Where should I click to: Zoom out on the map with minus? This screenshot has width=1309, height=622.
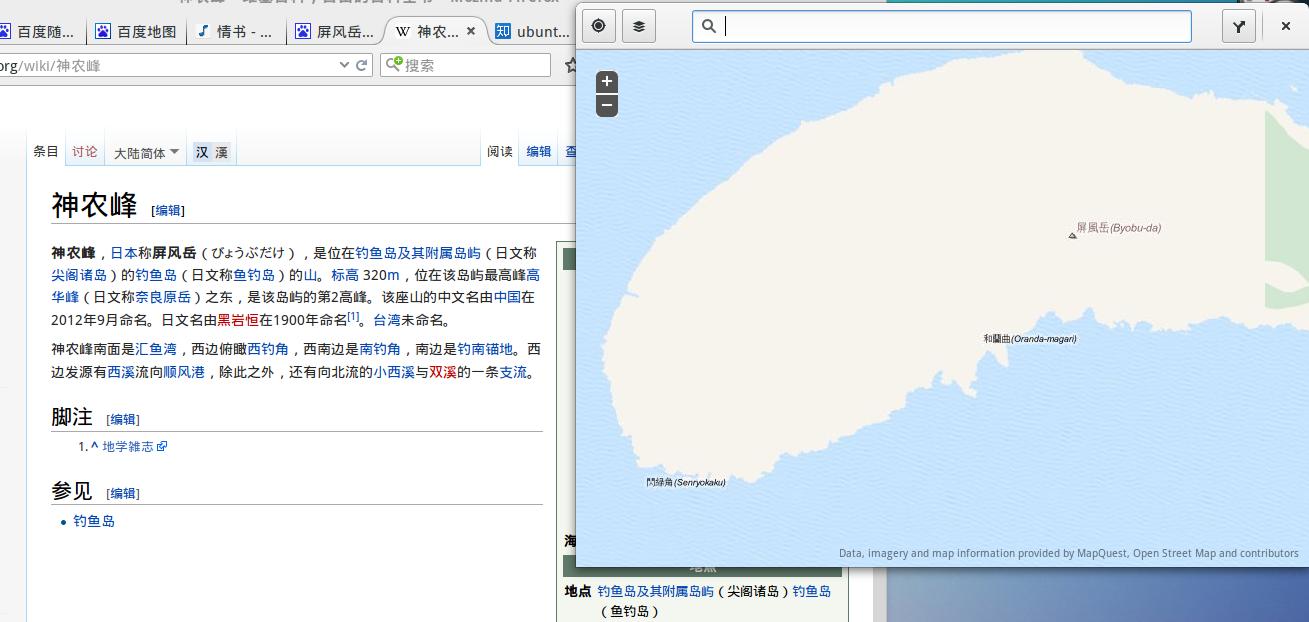coord(607,105)
